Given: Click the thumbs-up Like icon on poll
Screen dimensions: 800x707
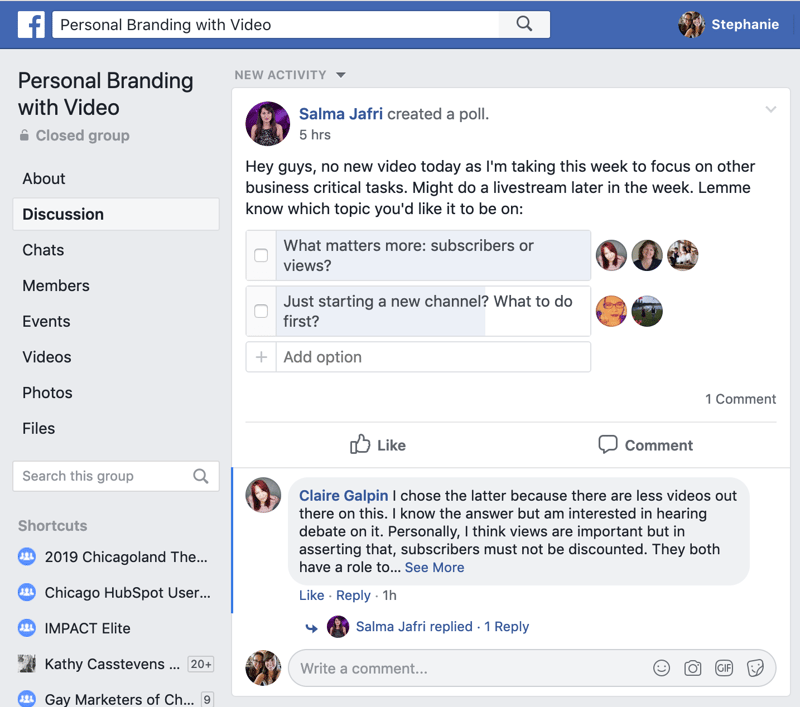Looking at the screenshot, I should [x=360, y=445].
